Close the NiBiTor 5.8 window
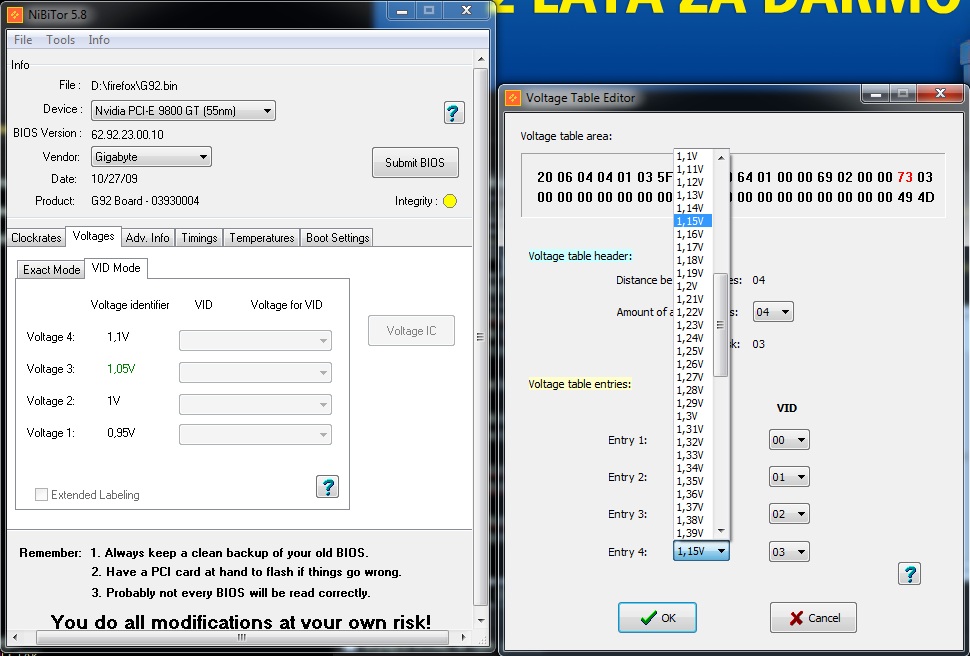The width and height of the screenshot is (970, 656). click(x=466, y=11)
